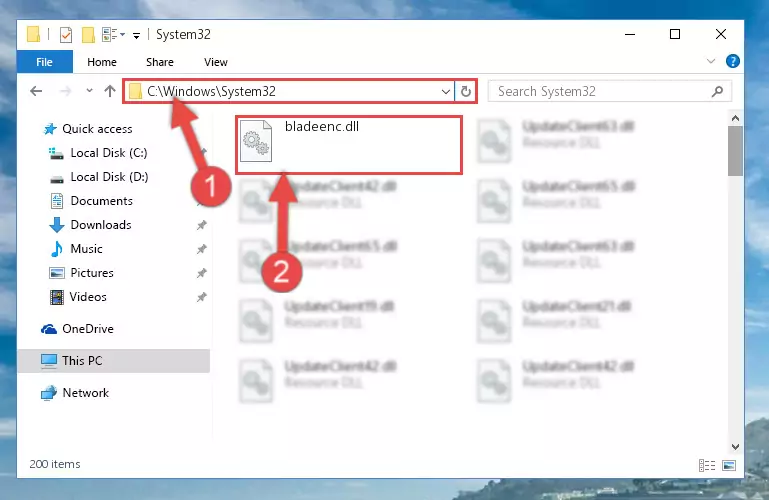Switch to the Home tab

click(102, 62)
